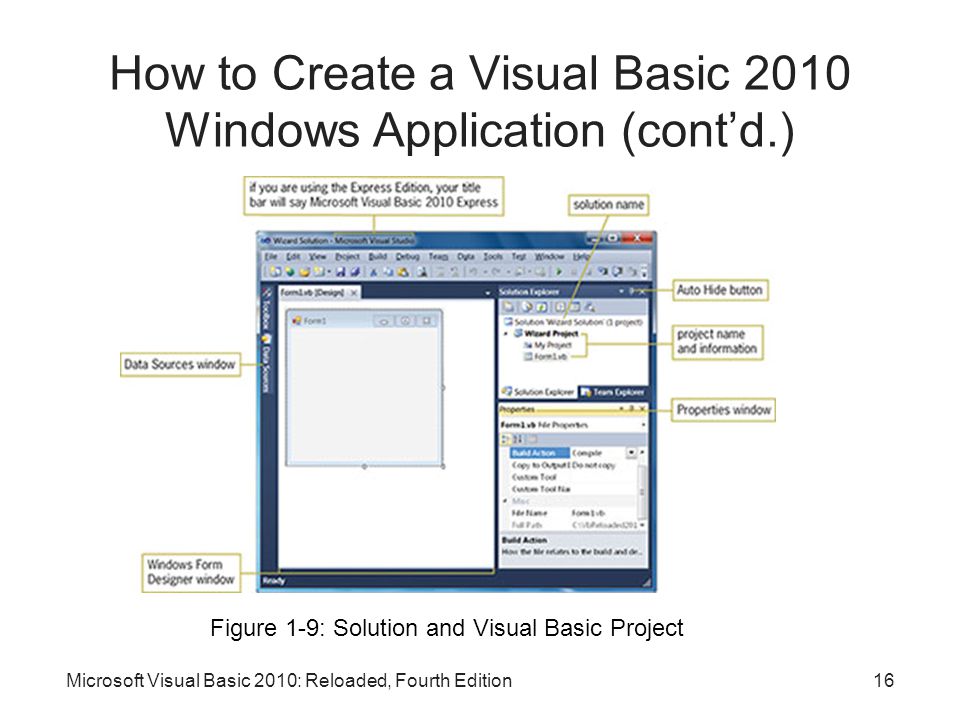960x720 pixels.
Task: Click the Properties window Auto Hide pushpin
Action: click(x=632, y=408)
